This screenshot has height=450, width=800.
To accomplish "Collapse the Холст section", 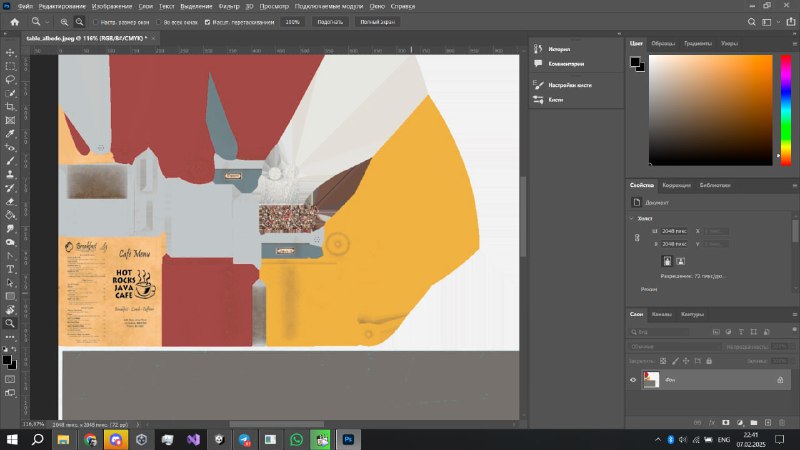I will [632, 218].
